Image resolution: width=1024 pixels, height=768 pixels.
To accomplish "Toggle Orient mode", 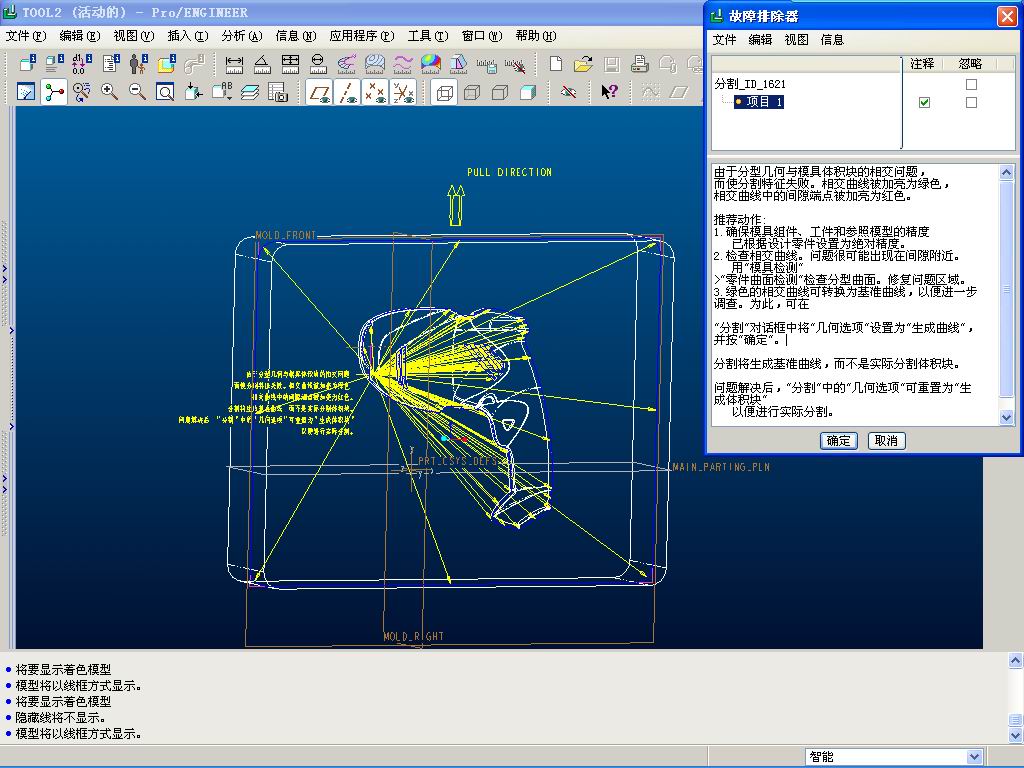I will coord(82,92).
